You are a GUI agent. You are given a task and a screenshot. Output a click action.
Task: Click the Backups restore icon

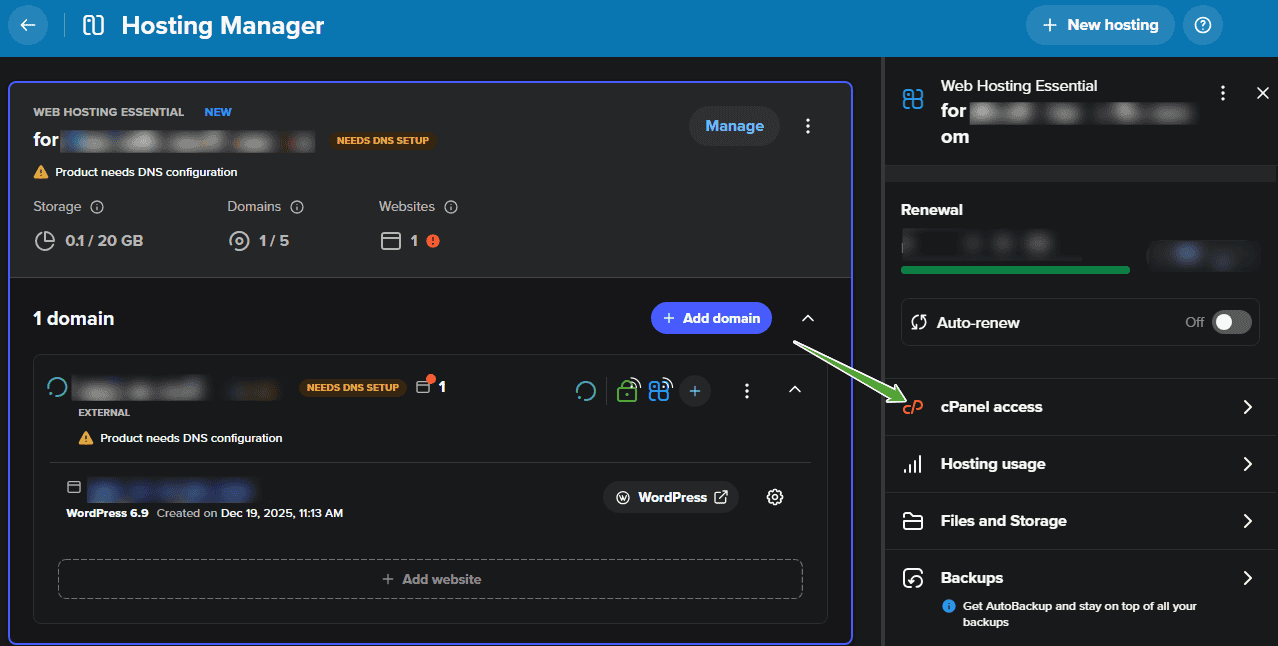click(912, 578)
